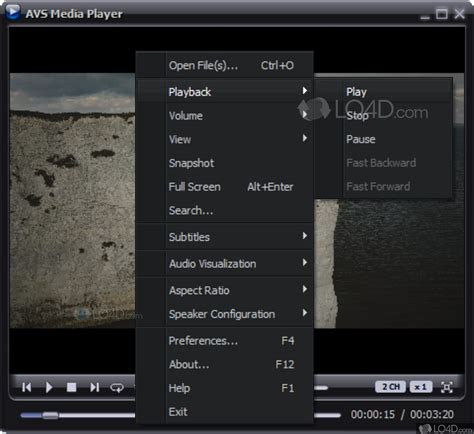
Task: Open Search... from the menu
Action: pyautogui.click(x=224, y=210)
